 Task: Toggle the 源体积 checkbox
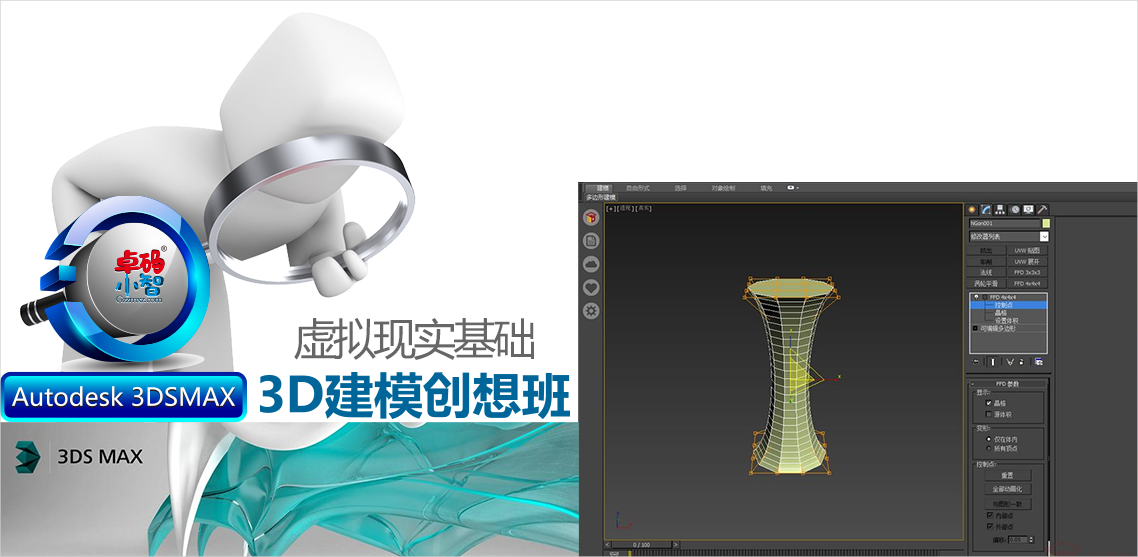pyautogui.click(x=988, y=414)
